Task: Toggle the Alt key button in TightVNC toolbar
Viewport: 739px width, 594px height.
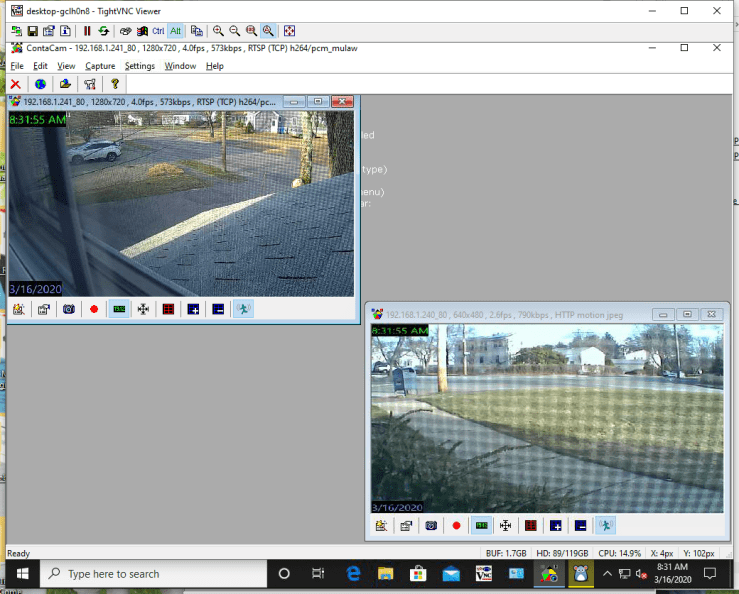Action: coord(176,31)
